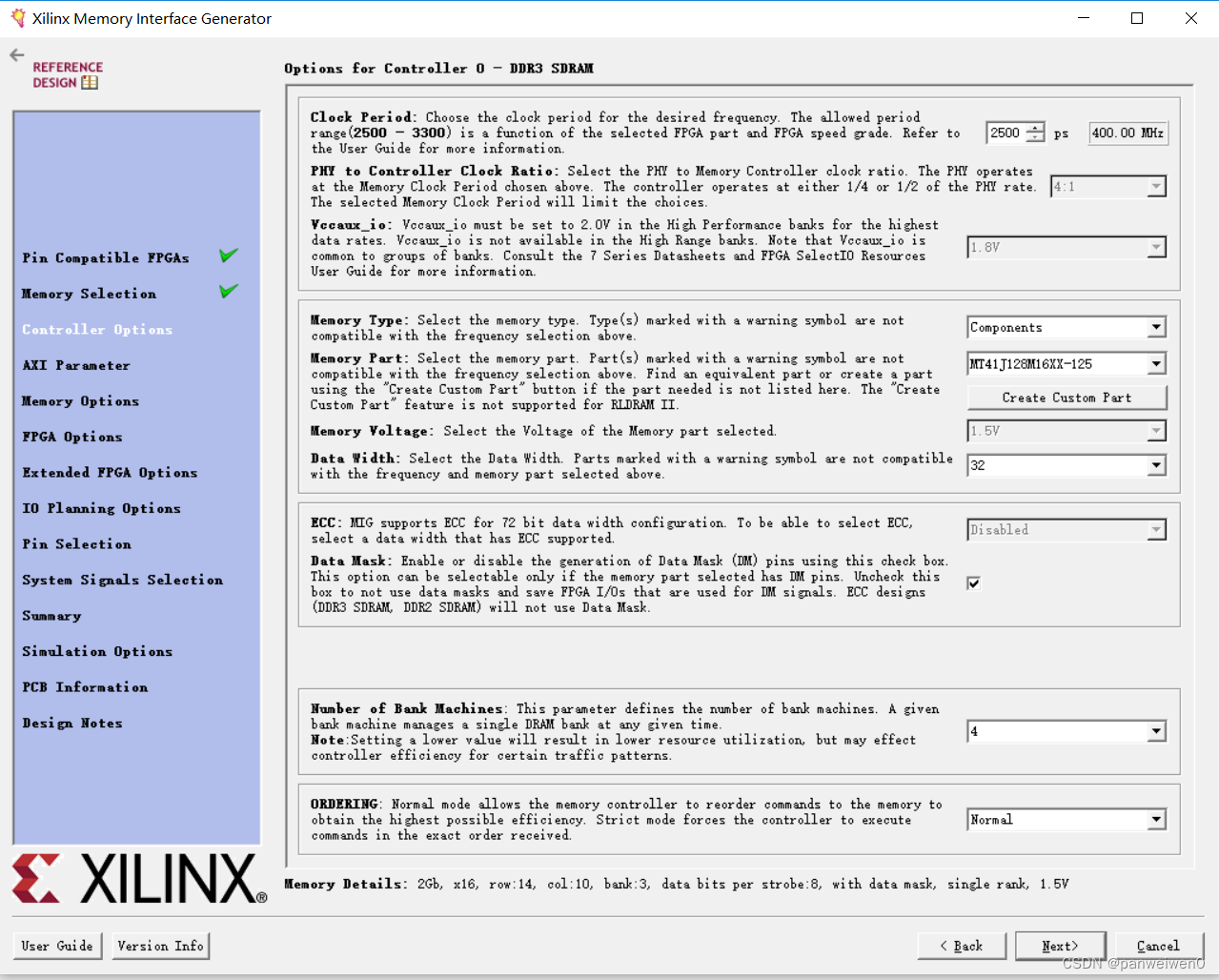Maximize the Memory Interface Generator window
Image resolution: width=1219 pixels, height=980 pixels.
[1137, 18]
